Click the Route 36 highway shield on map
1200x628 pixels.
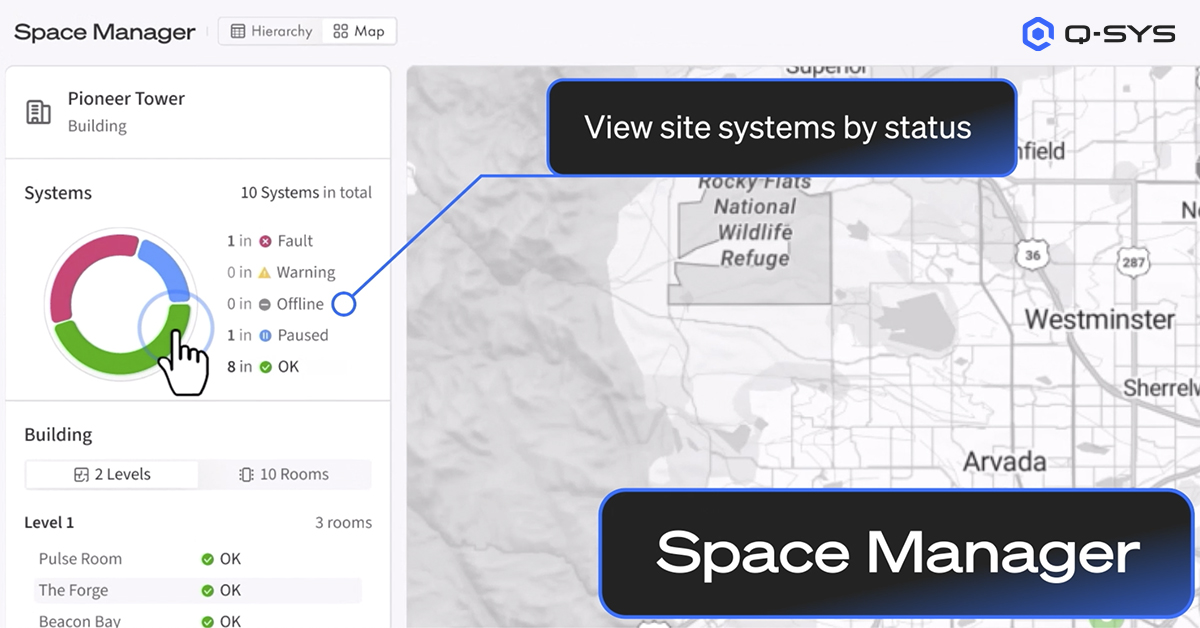click(1033, 256)
